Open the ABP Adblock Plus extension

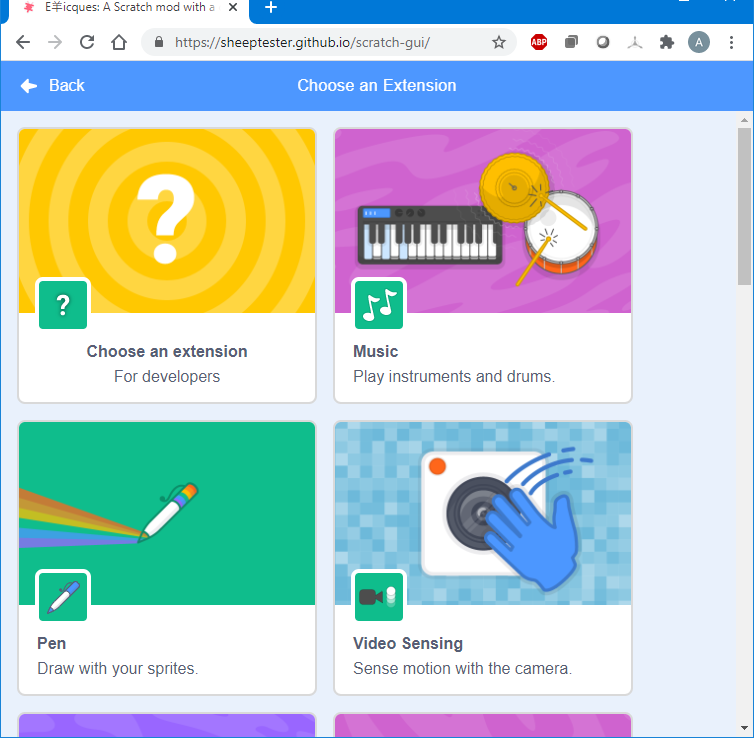point(539,42)
